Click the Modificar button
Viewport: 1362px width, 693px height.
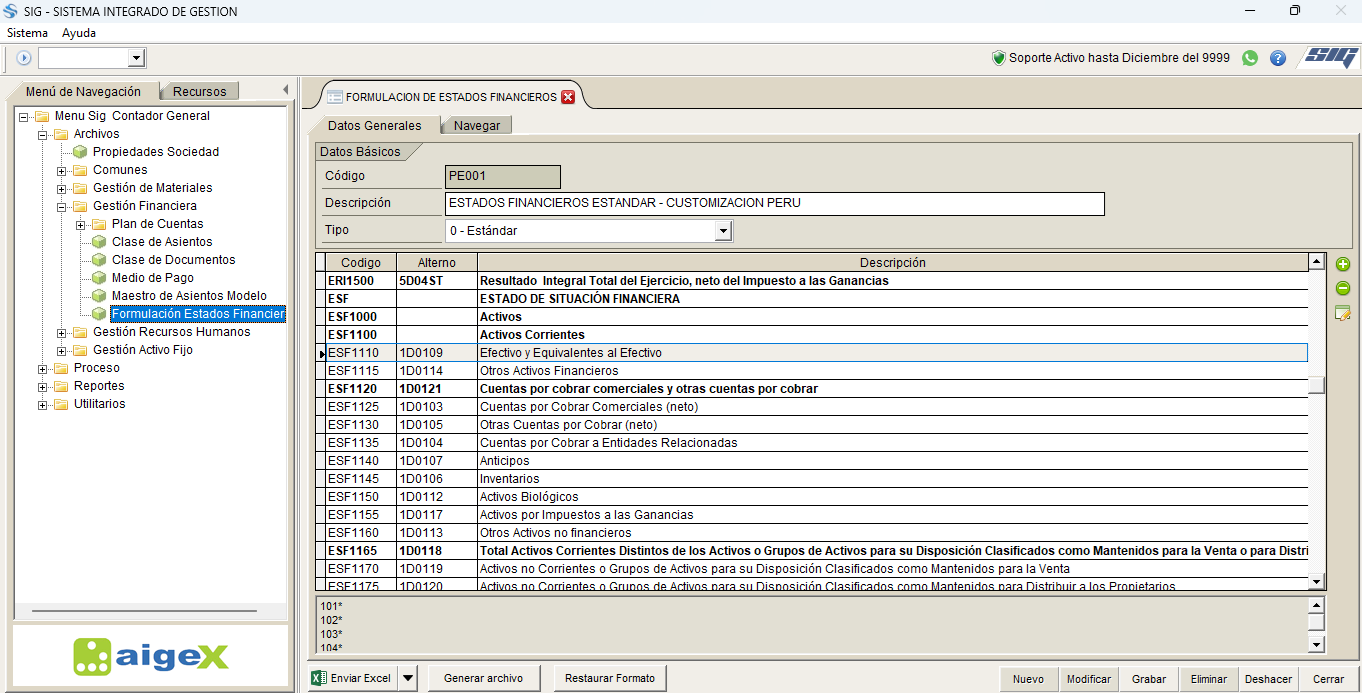pos(1088,679)
